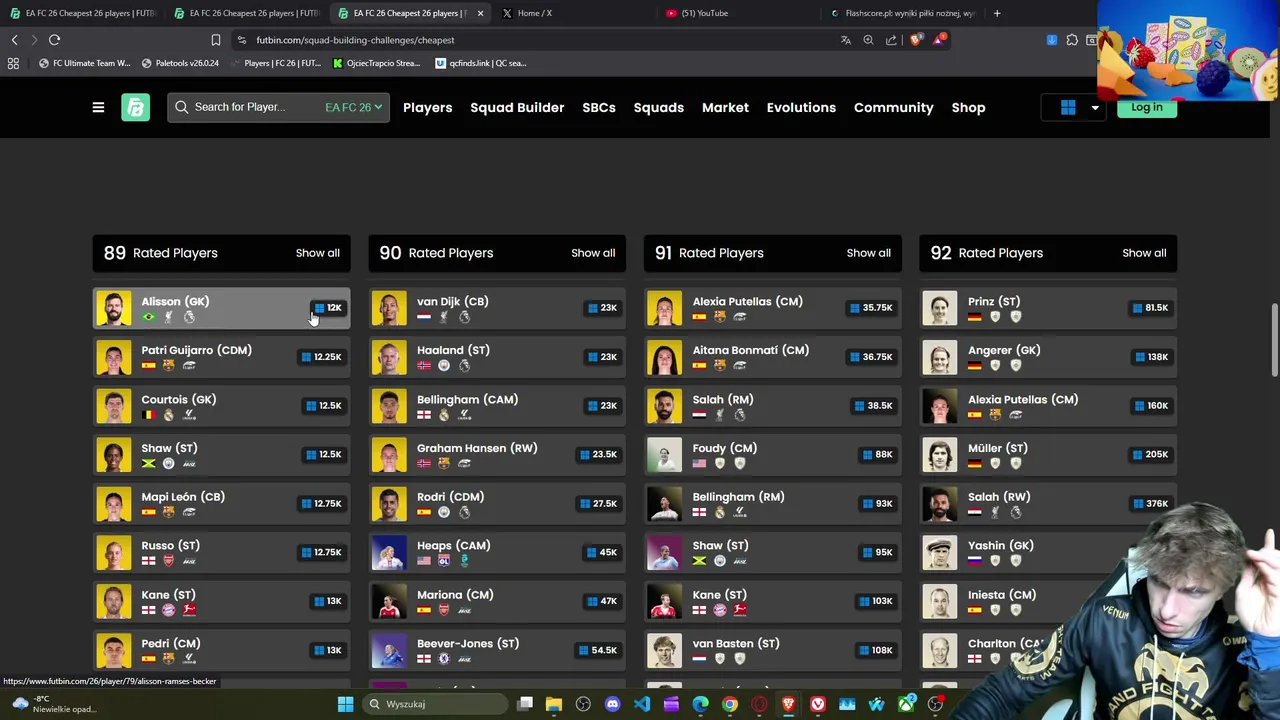Open the Evolutions menu
The width and height of the screenshot is (1280, 720).
click(801, 107)
